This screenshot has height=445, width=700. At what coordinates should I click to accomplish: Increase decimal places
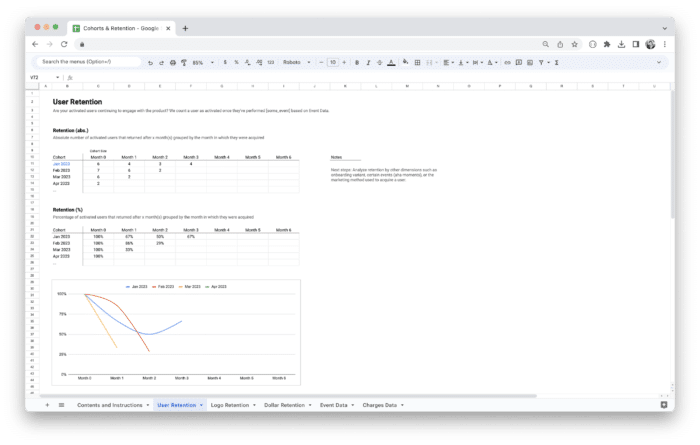(x=259, y=62)
